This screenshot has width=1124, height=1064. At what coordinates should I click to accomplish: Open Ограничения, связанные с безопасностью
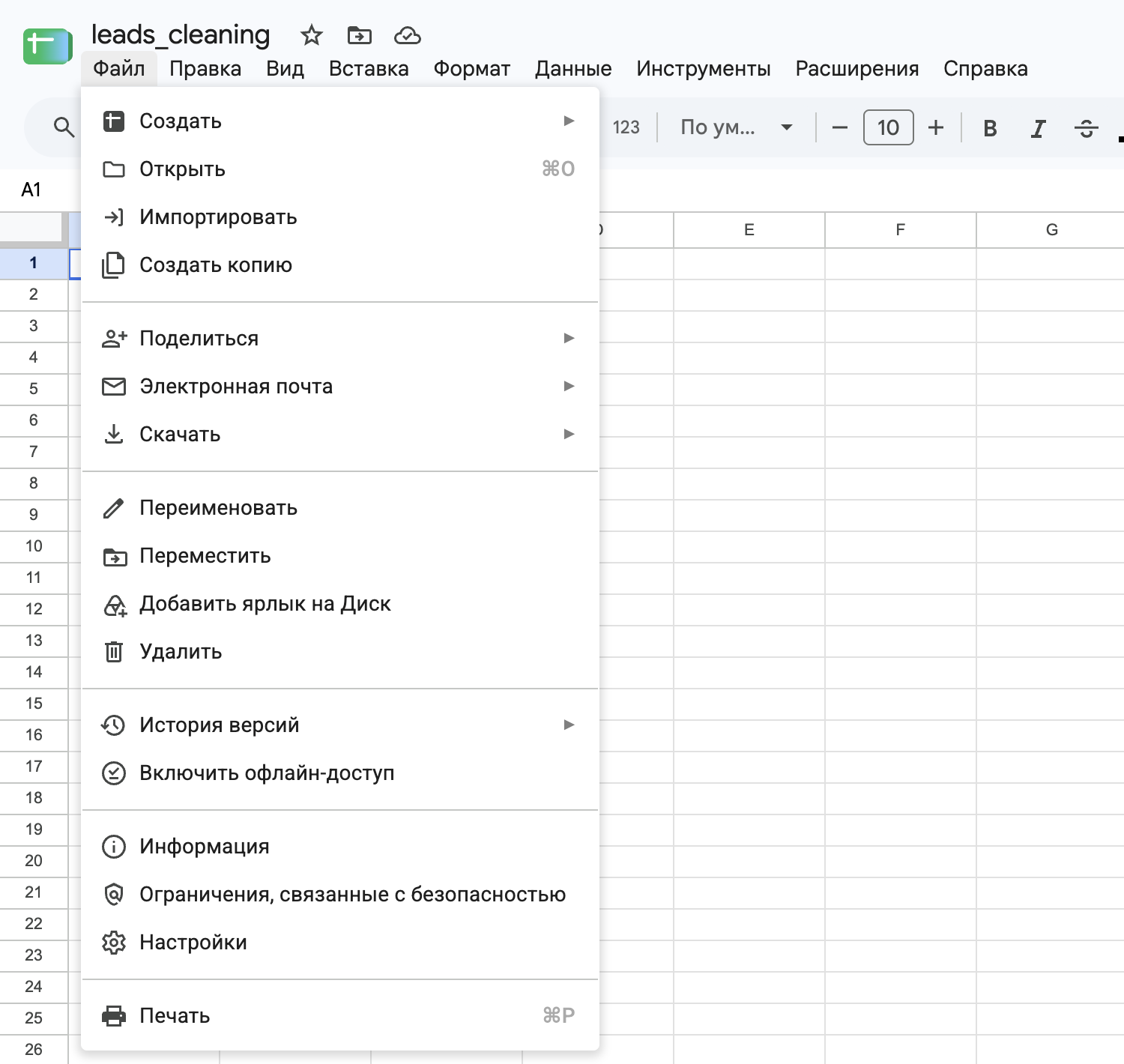340,895
